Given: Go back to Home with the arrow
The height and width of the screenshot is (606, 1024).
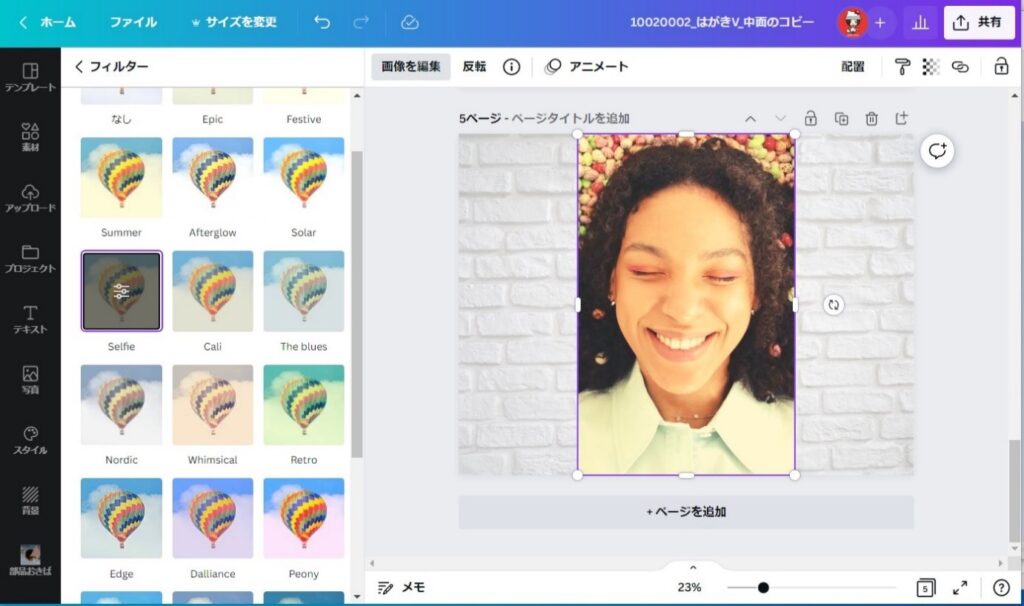Looking at the screenshot, I should click(23, 22).
